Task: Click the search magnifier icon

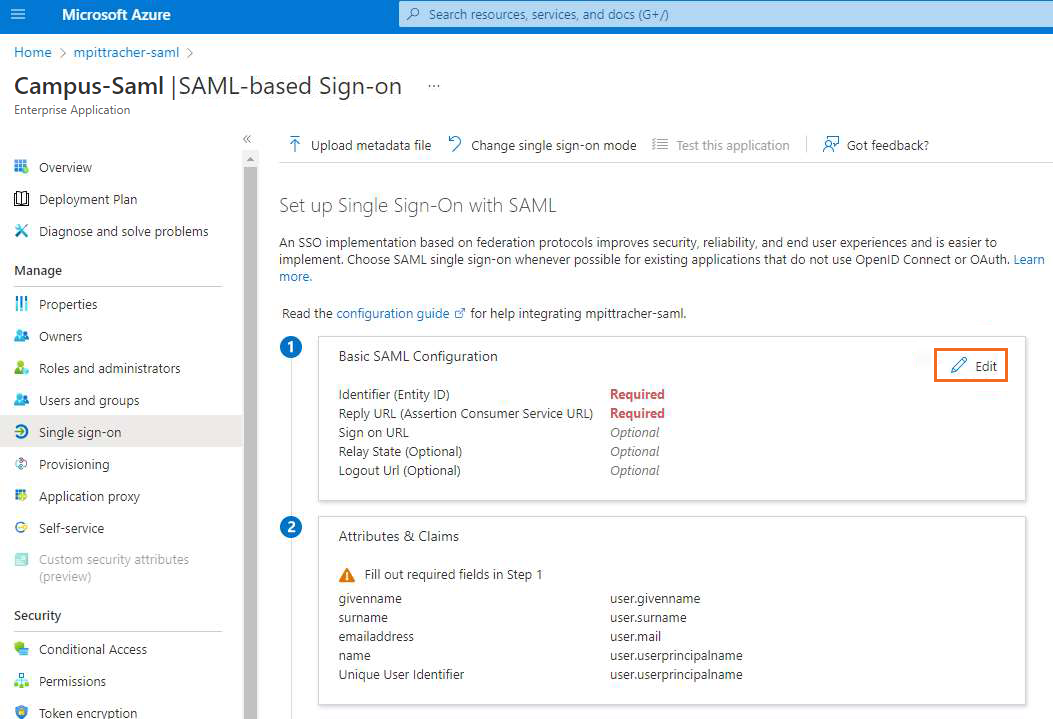Action: pyautogui.click(x=414, y=14)
